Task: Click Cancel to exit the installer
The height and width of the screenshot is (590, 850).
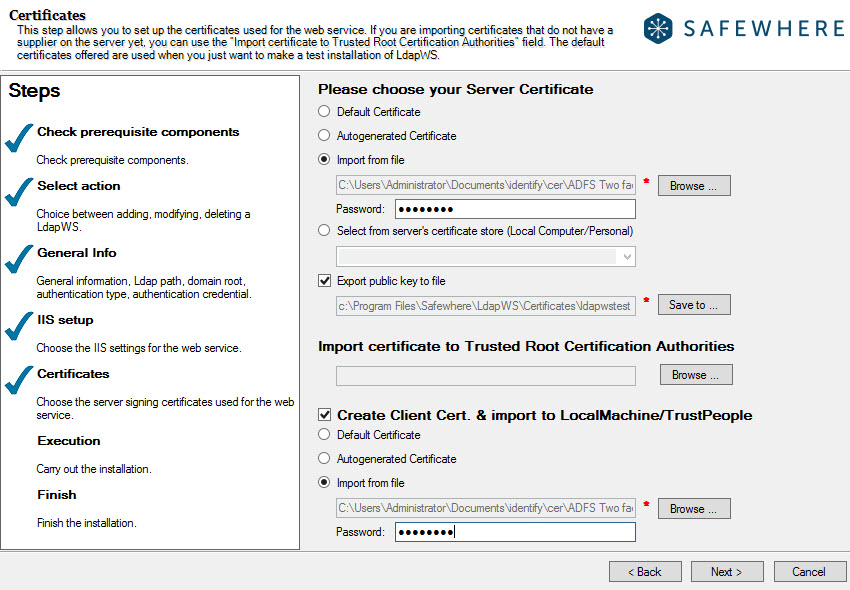Action: click(810, 571)
